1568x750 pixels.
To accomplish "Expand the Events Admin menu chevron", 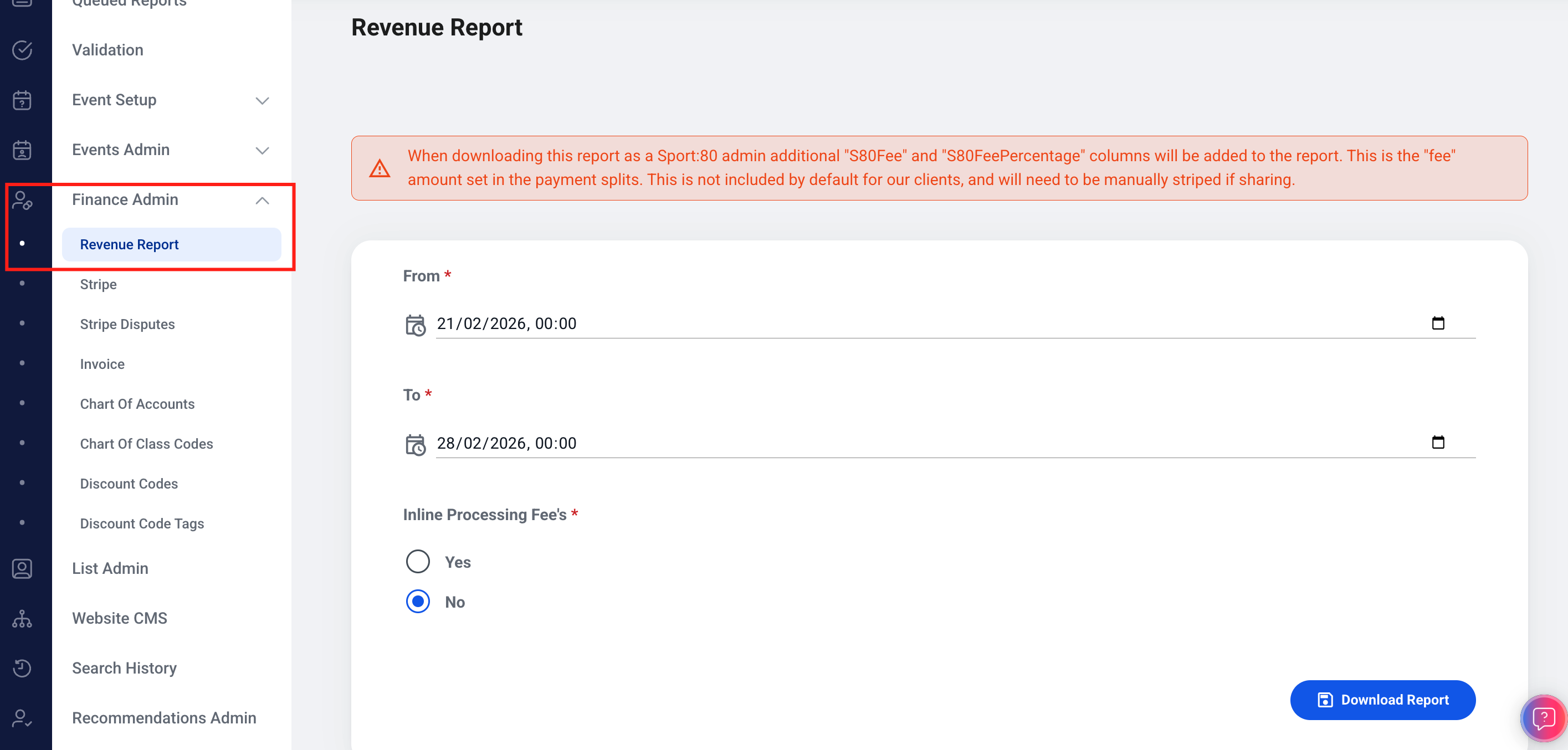I will tap(262, 150).
